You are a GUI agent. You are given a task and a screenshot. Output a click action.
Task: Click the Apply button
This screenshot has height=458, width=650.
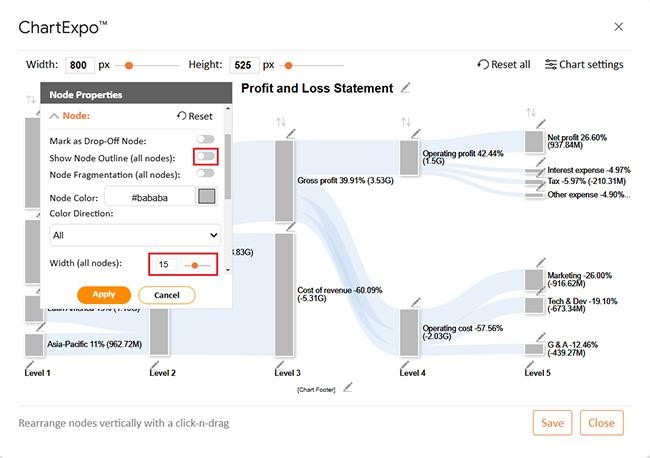click(x=104, y=295)
